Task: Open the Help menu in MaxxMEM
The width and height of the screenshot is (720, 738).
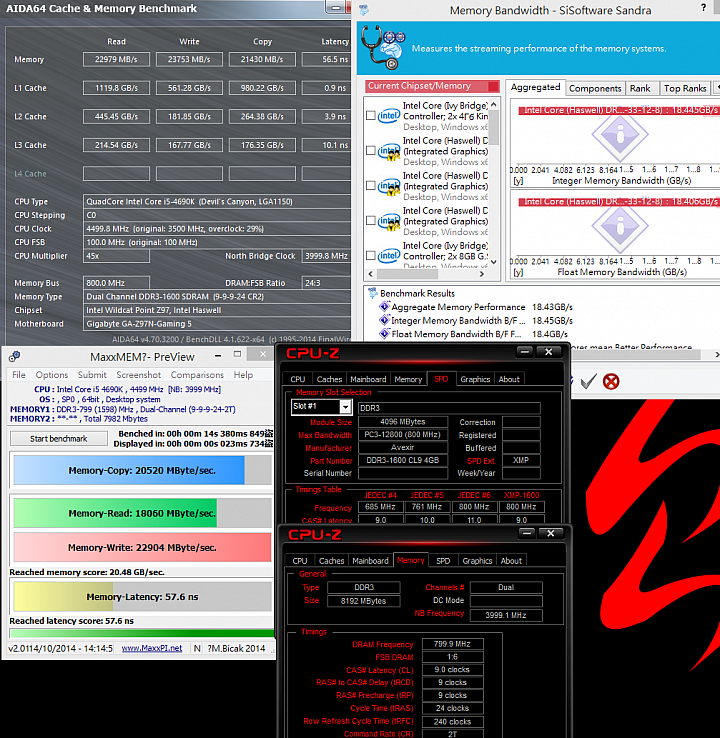Action: click(243, 375)
